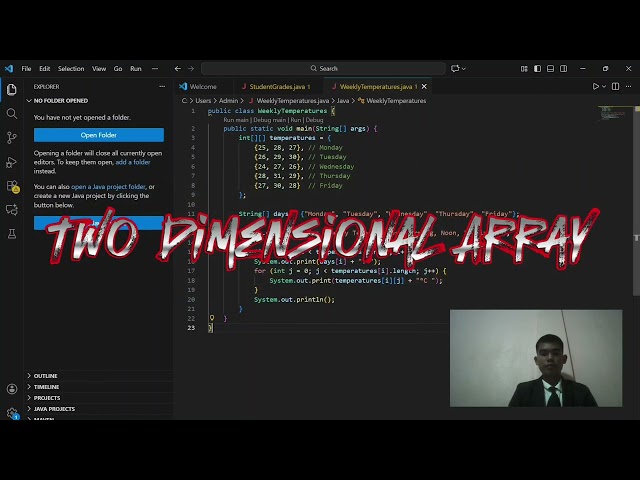Toggle the bottom panel

pyautogui.click(x=551, y=69)
